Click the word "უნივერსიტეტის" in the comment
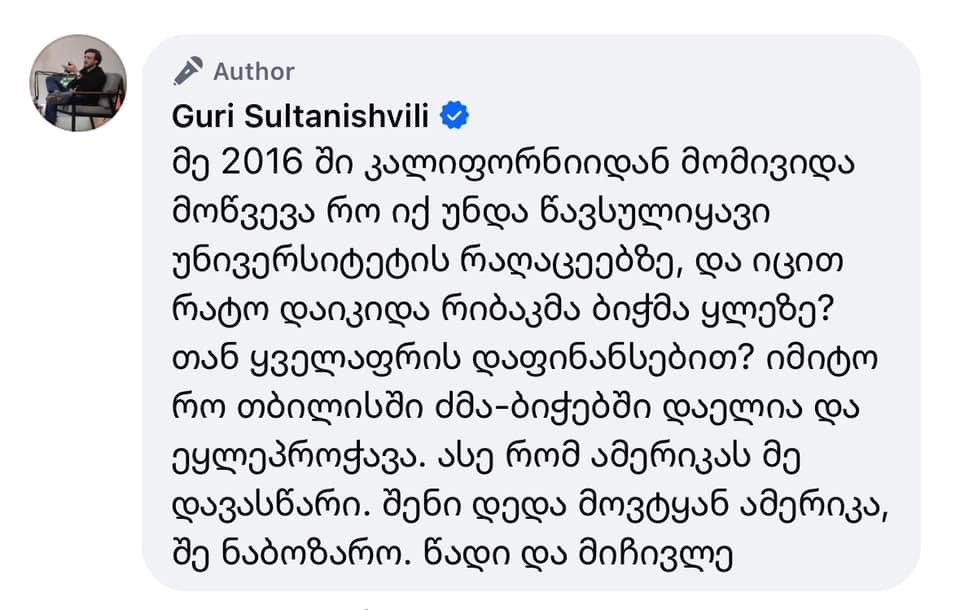 pos(302,260)
